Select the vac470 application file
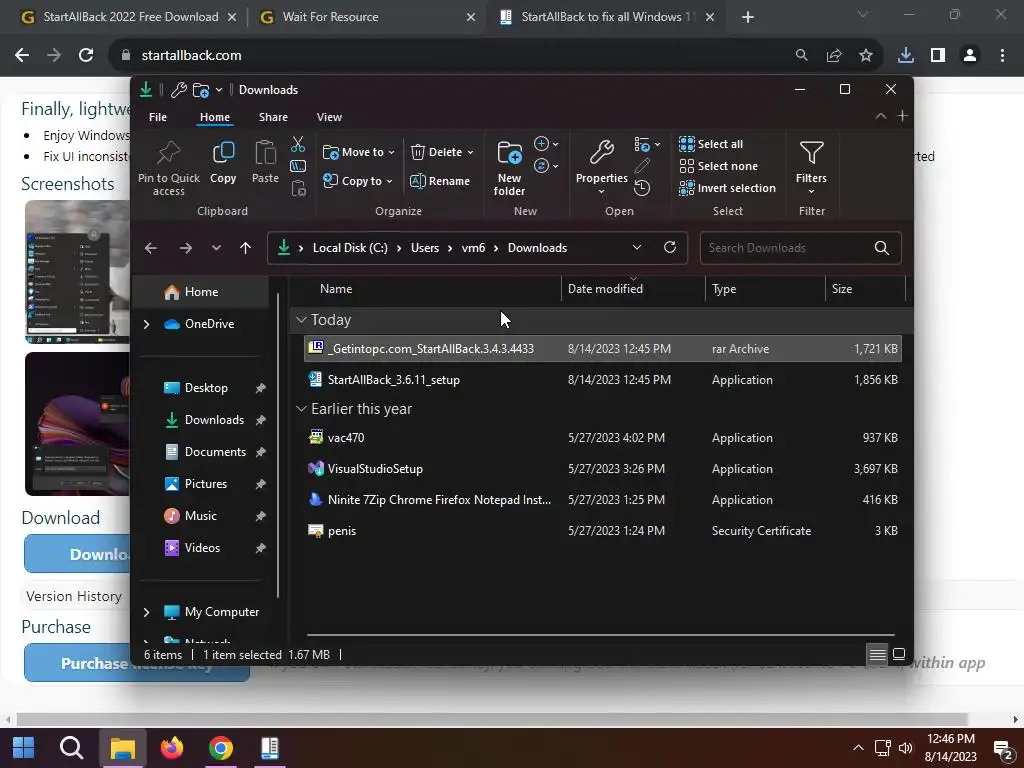 click(602, 438)
